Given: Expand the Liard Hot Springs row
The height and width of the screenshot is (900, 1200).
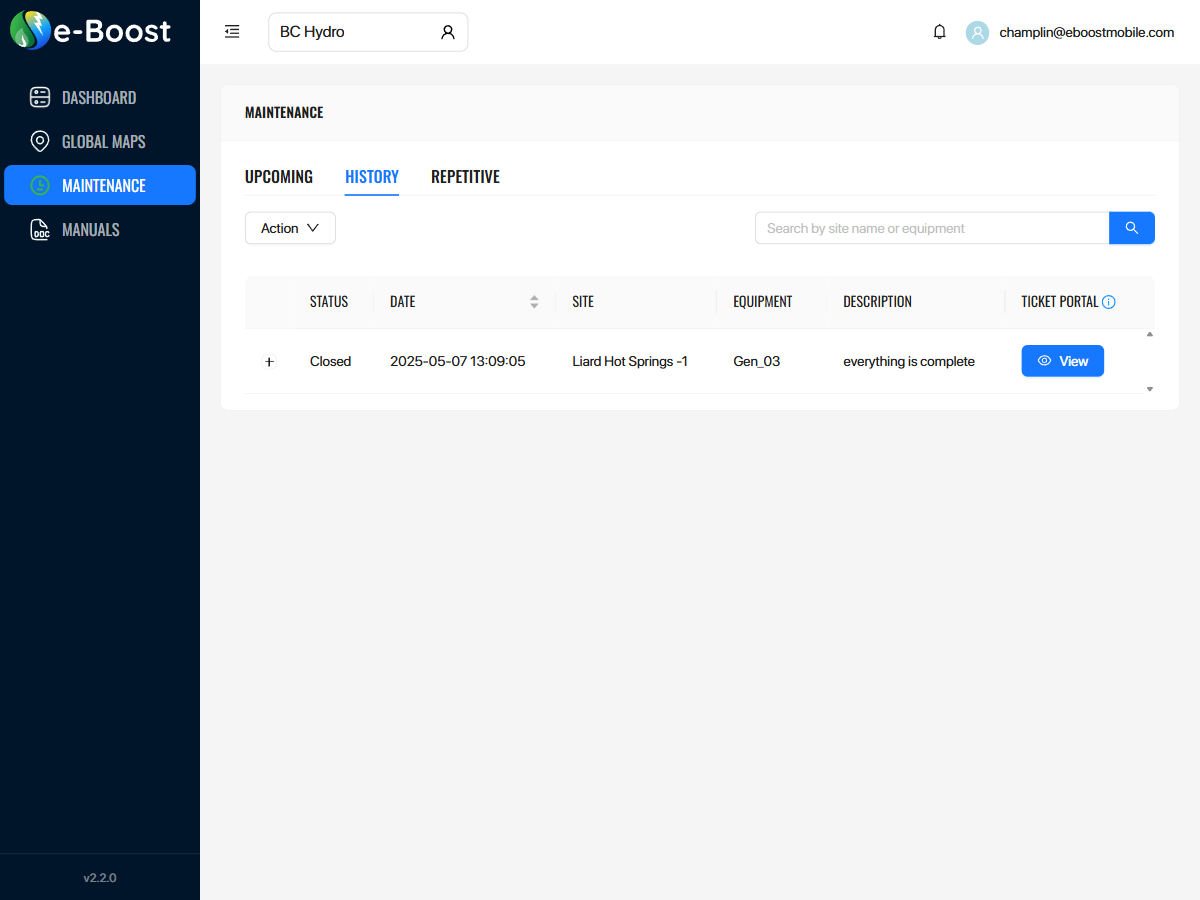Looking at the screenshot, I should pyautogui.click(x=268, y=361).
